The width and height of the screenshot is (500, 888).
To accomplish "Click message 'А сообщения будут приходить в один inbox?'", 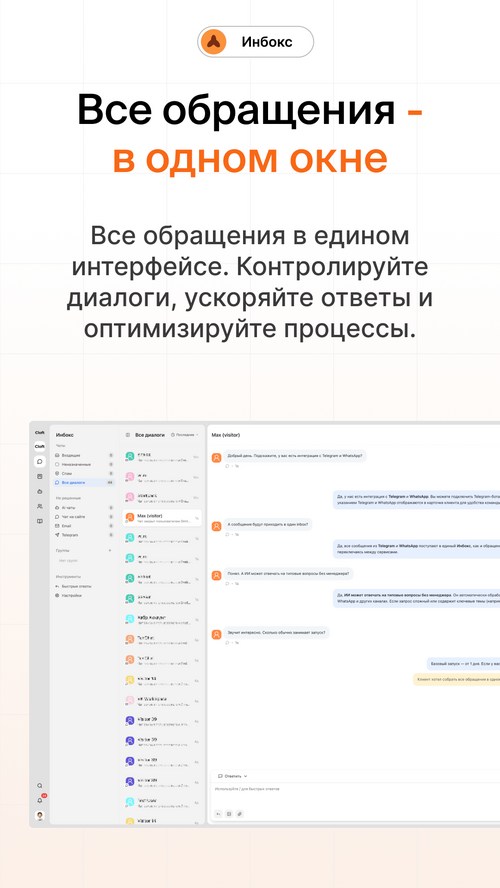I will coord(268,524).
